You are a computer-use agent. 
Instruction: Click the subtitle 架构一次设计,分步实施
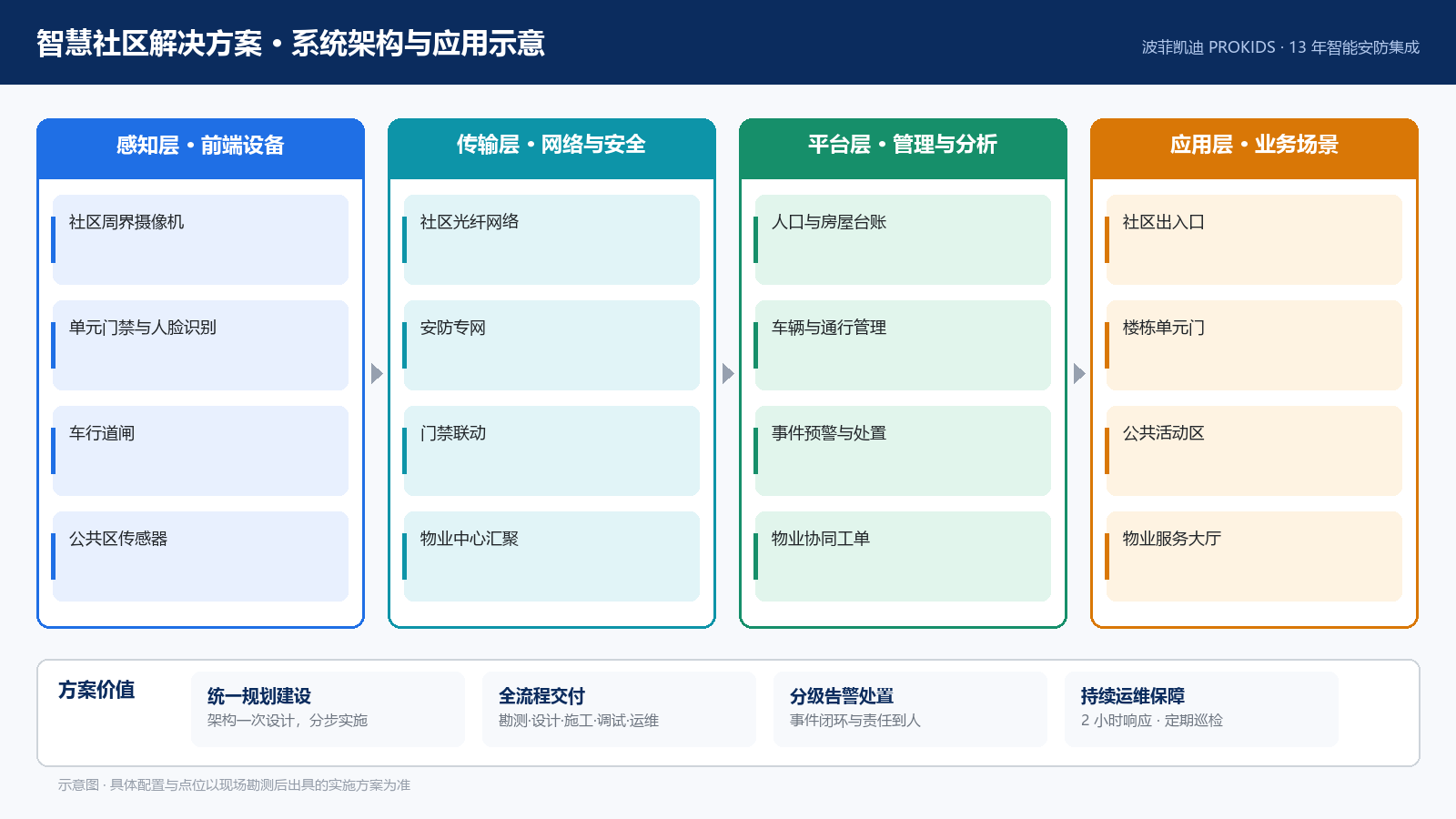click(288, 721)
